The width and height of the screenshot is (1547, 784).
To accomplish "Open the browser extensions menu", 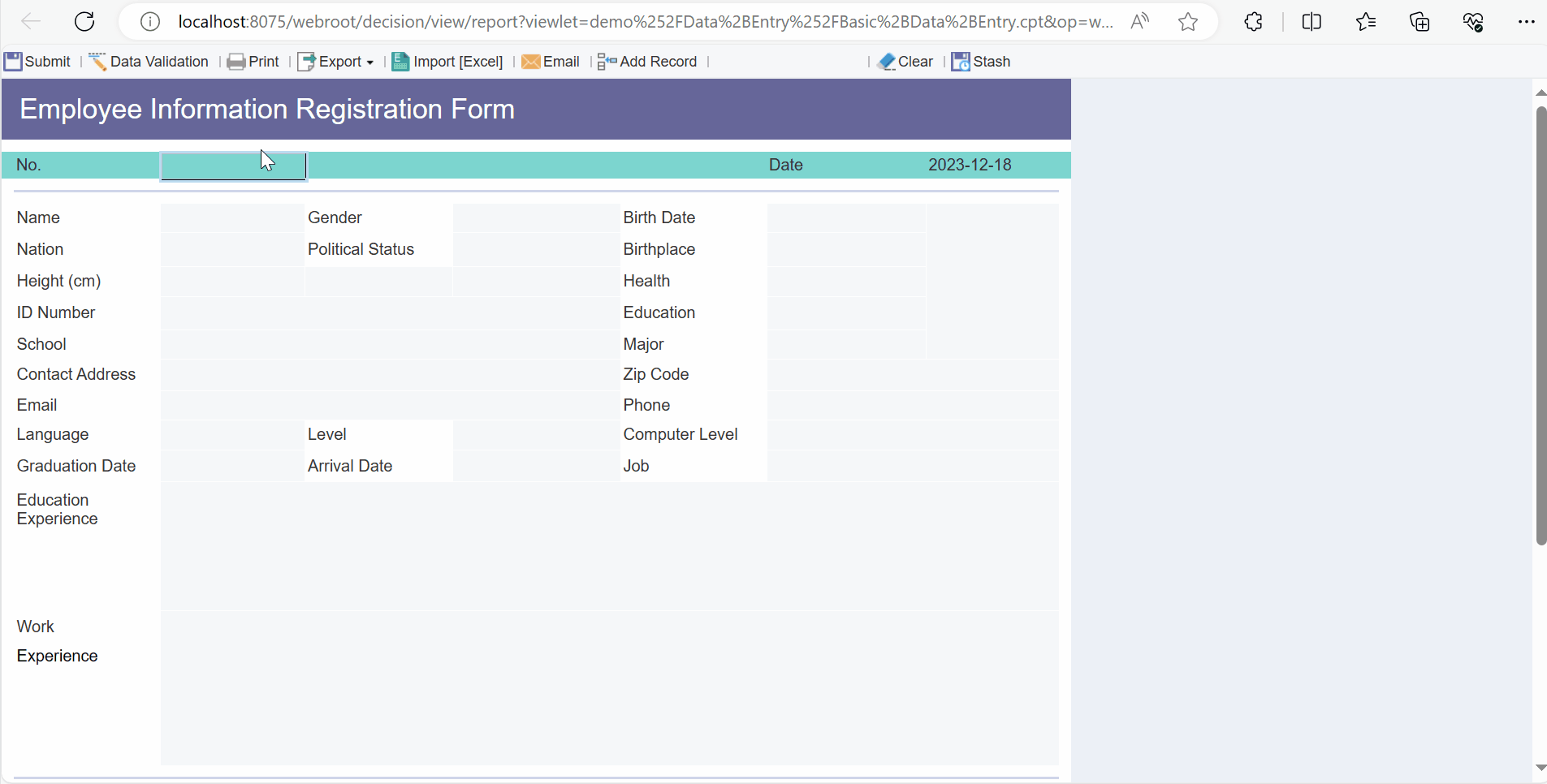I will tap(1254, 21).
